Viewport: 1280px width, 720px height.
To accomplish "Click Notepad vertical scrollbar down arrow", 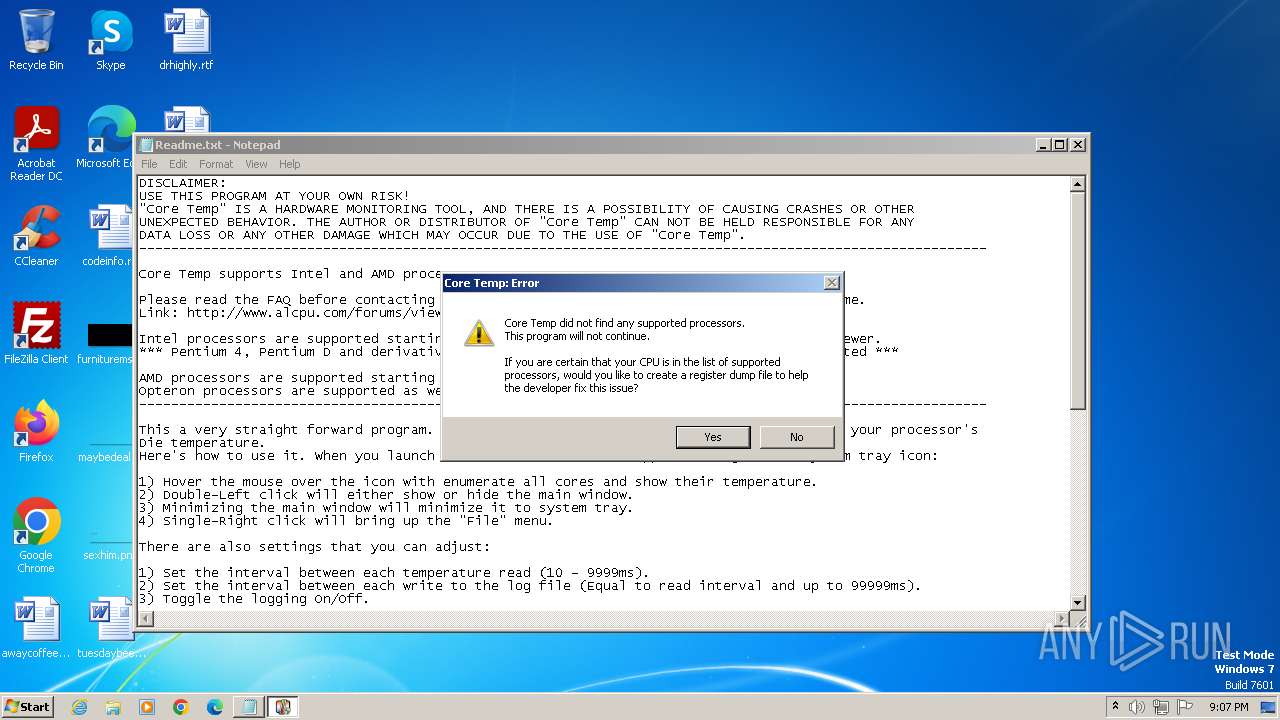I will pyautogui.click(x=1077, y=602).
